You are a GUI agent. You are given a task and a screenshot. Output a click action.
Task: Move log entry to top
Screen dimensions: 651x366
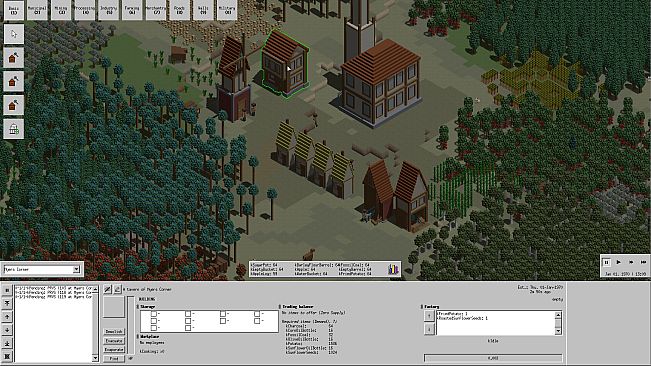tap(7, 303)
